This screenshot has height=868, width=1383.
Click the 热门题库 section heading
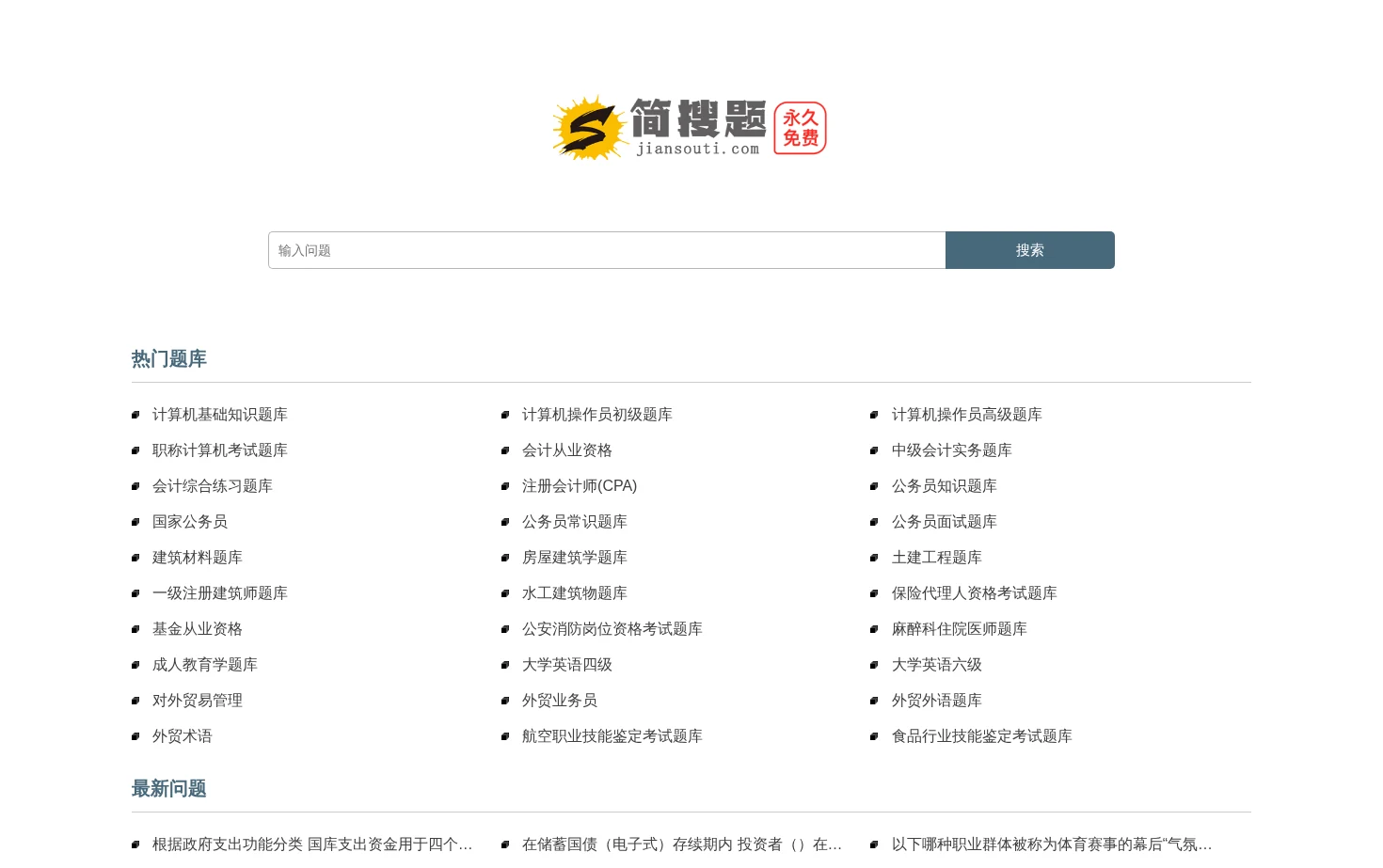click(x=169, y=359)
